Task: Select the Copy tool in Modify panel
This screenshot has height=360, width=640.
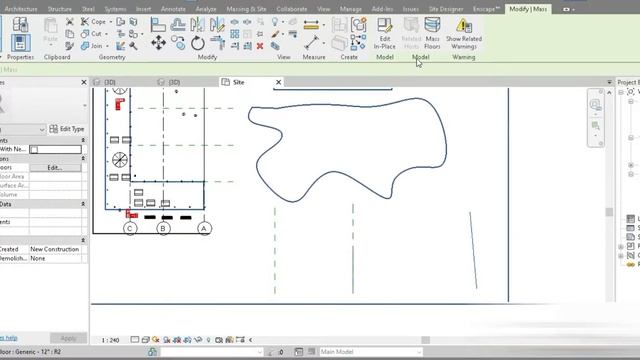Action: (178, 42)
